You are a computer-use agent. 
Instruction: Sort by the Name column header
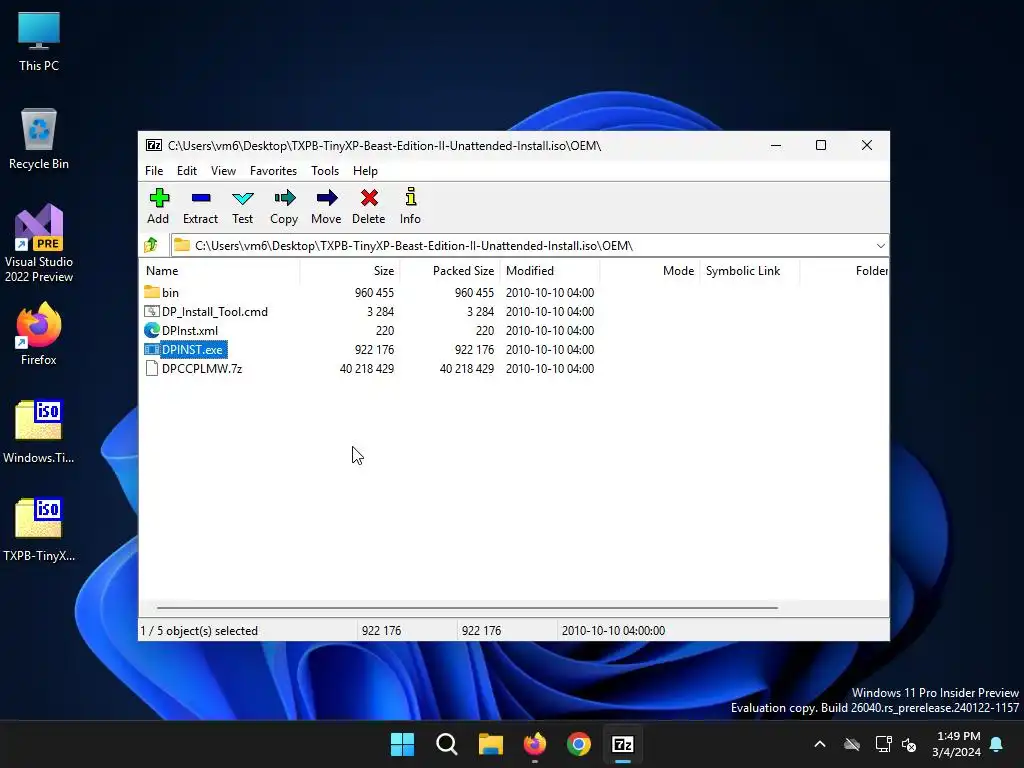(219, 270)
